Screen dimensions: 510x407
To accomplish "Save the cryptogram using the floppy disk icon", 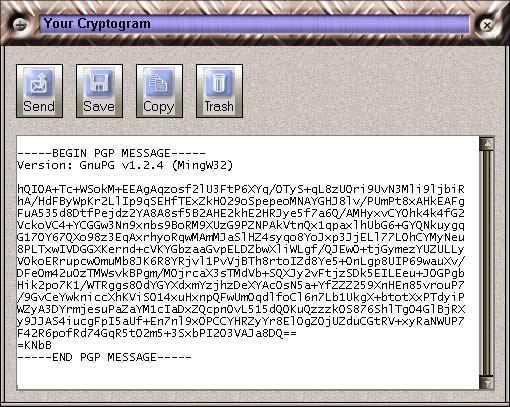I will click(99, 91).
